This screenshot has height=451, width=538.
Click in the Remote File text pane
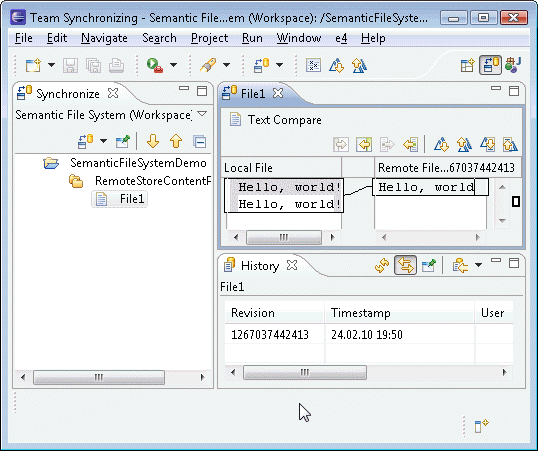pyautogui.click(x=430, y=204)
